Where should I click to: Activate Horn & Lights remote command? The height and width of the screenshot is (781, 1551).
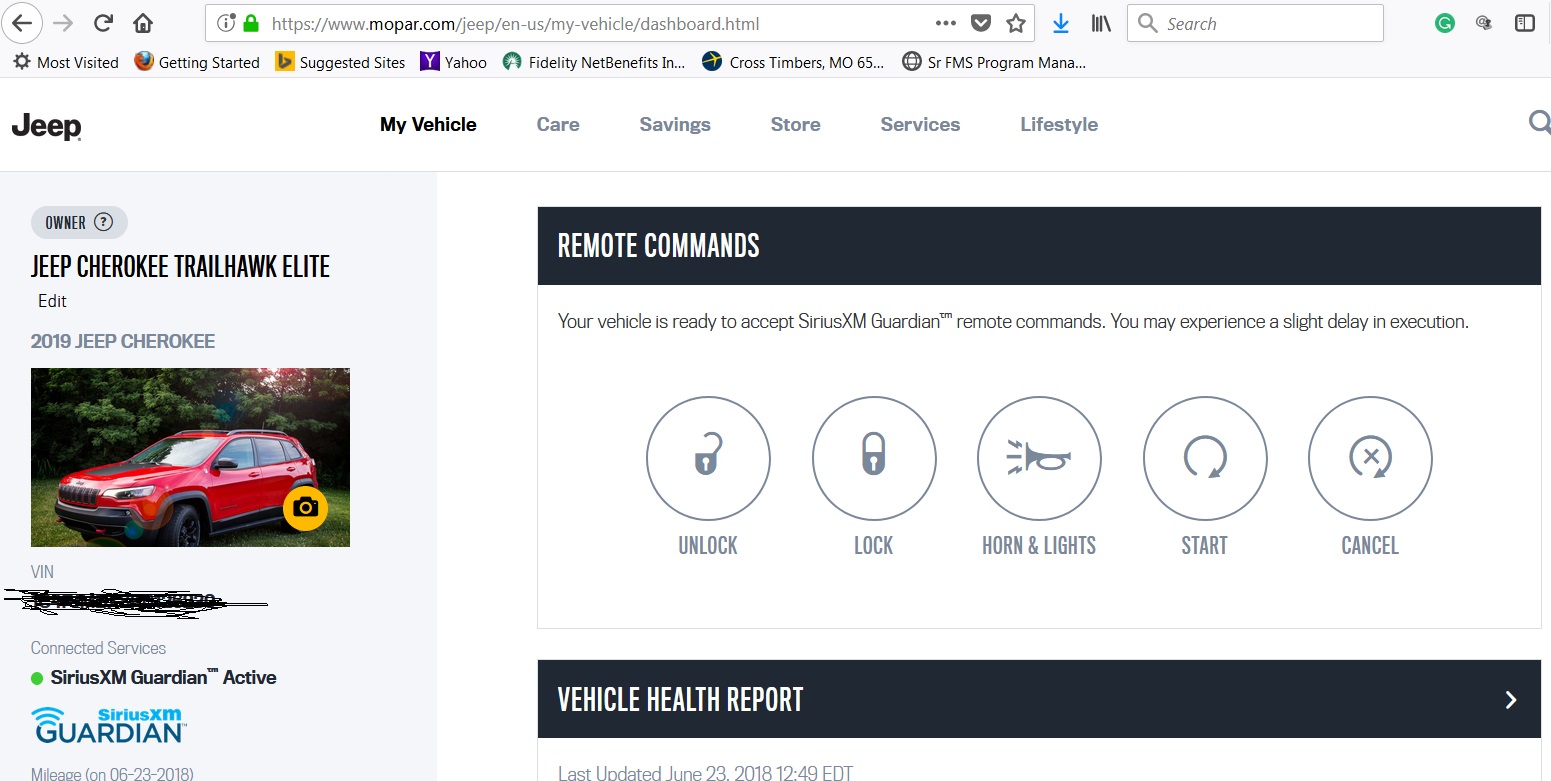[x=1039, y=459]
